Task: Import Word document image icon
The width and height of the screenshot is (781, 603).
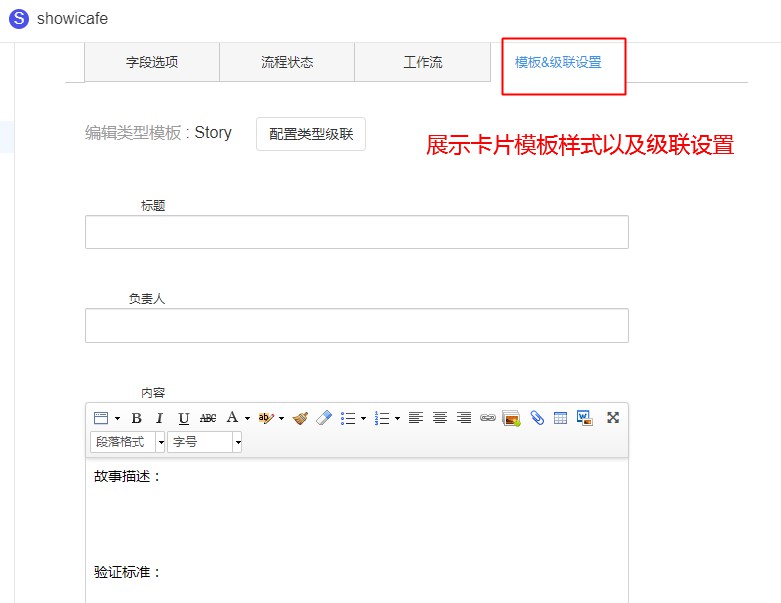Action: [x=584, y=418]
